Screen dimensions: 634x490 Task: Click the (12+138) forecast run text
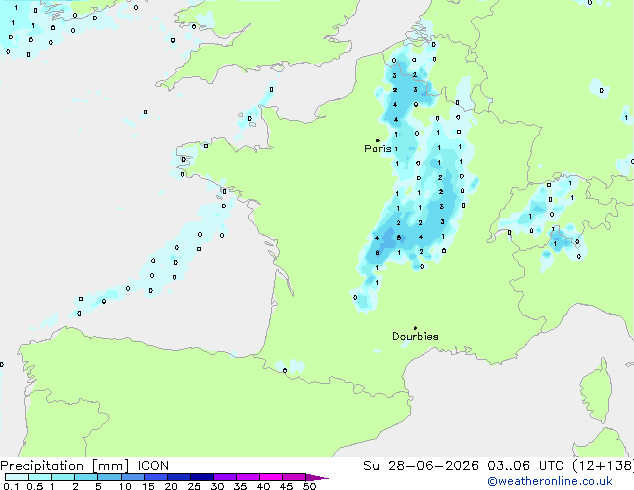coord(603,466)
